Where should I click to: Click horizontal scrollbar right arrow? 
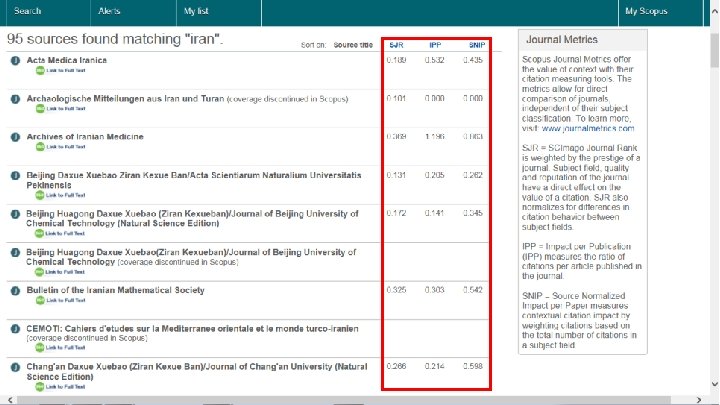click(x=699, y=400)
